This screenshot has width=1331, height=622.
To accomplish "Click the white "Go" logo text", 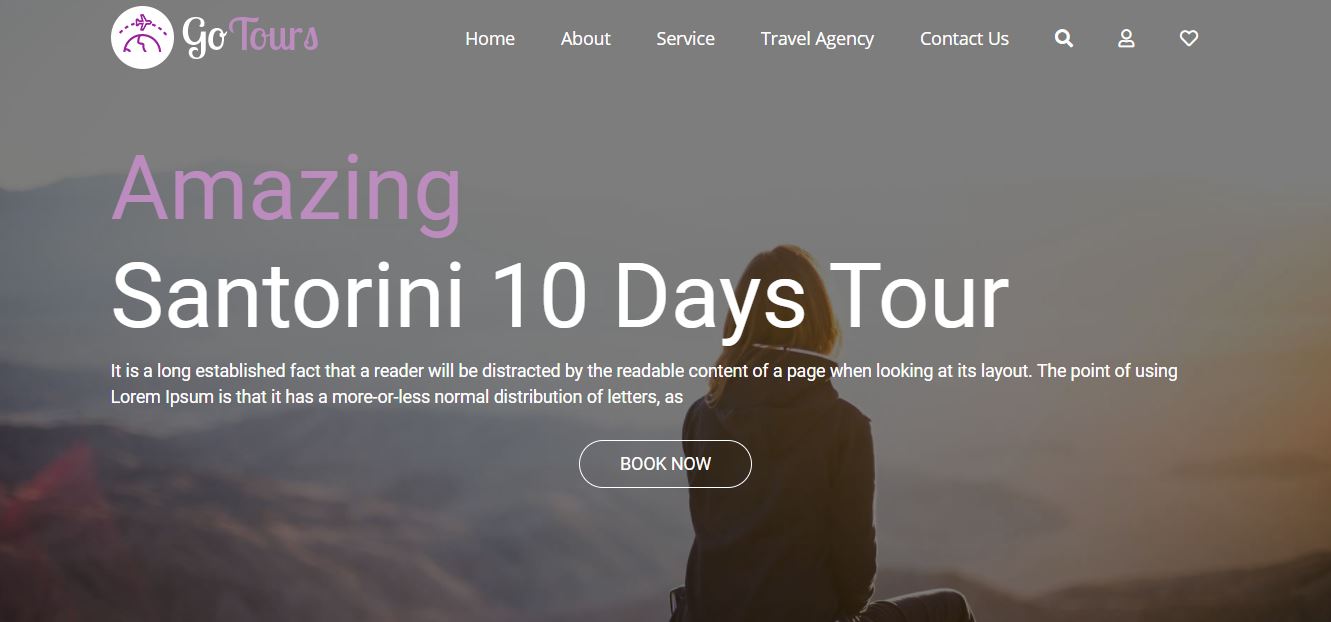I will (x=205, y=37).
